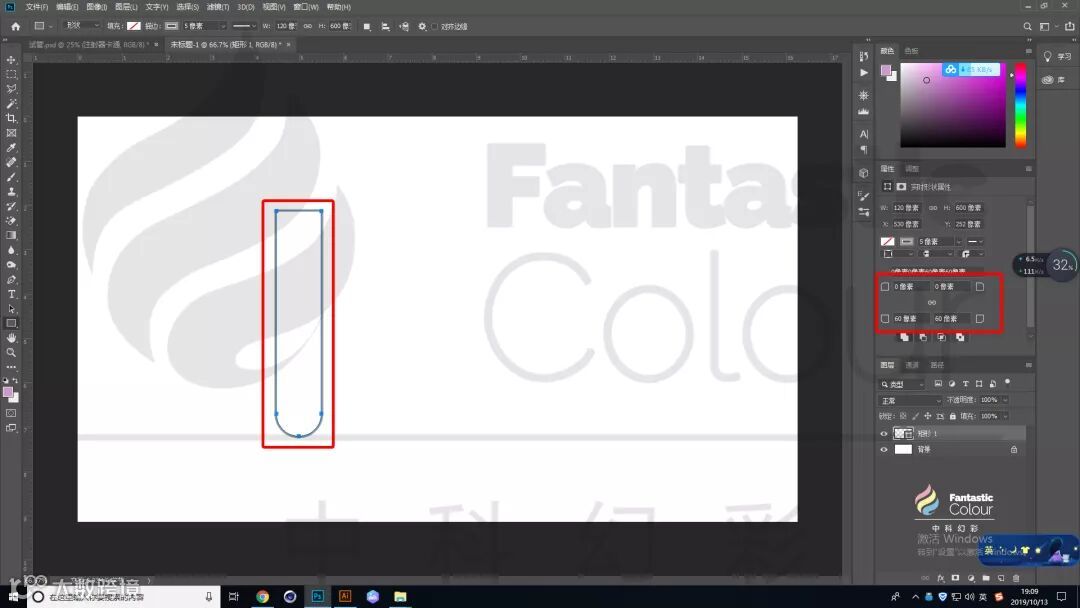The width and height of the screenshot is (1080, 608).
Task: Switch to Swatches tab
Action: [911, 51]
